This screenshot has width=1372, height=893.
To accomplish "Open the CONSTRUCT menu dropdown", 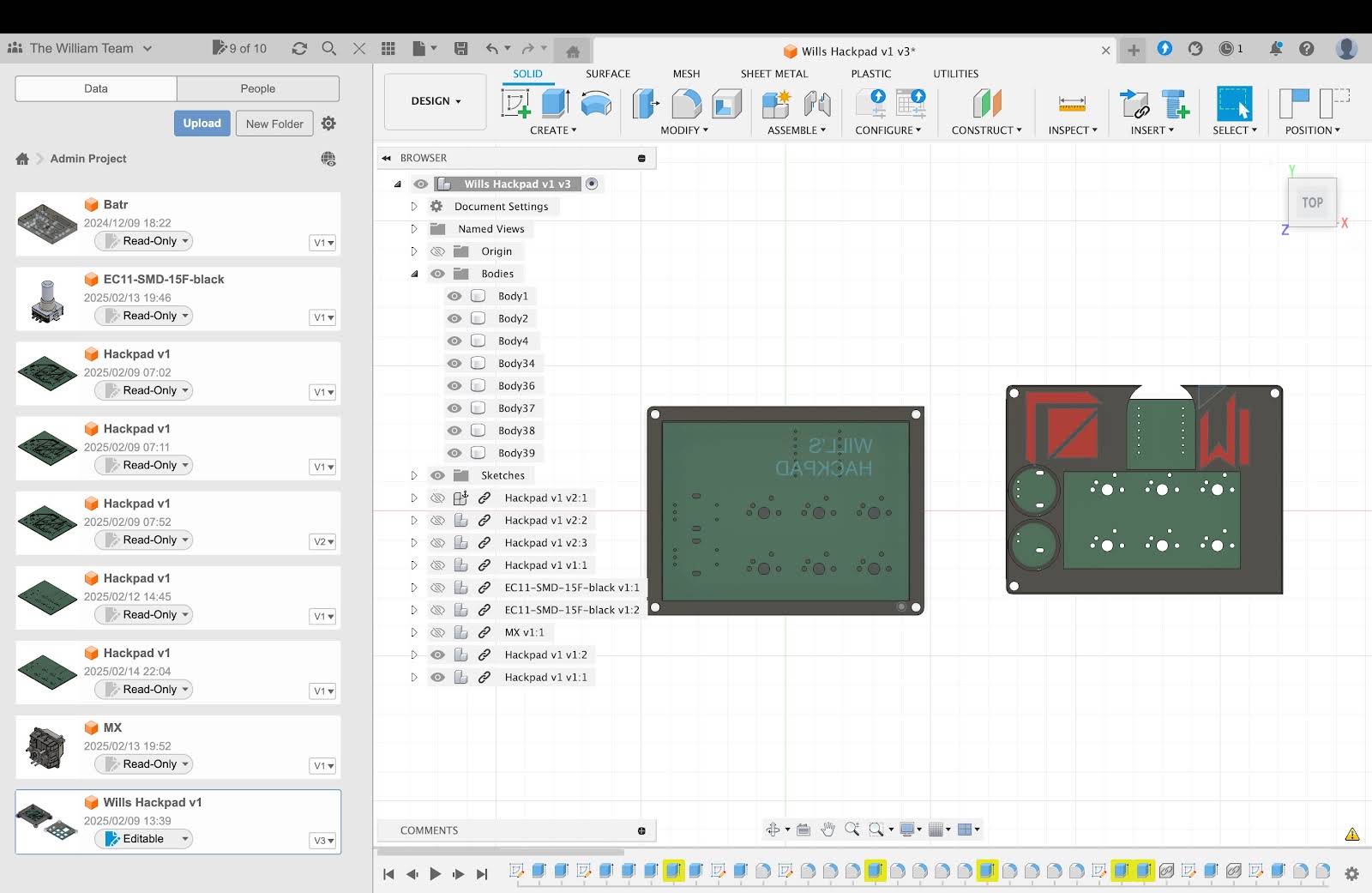I will tap(986, 130).
